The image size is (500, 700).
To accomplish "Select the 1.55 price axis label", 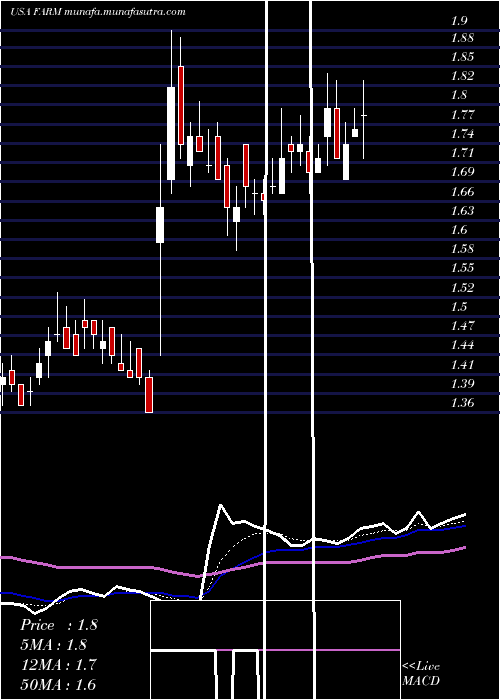I will pos(462,268).
